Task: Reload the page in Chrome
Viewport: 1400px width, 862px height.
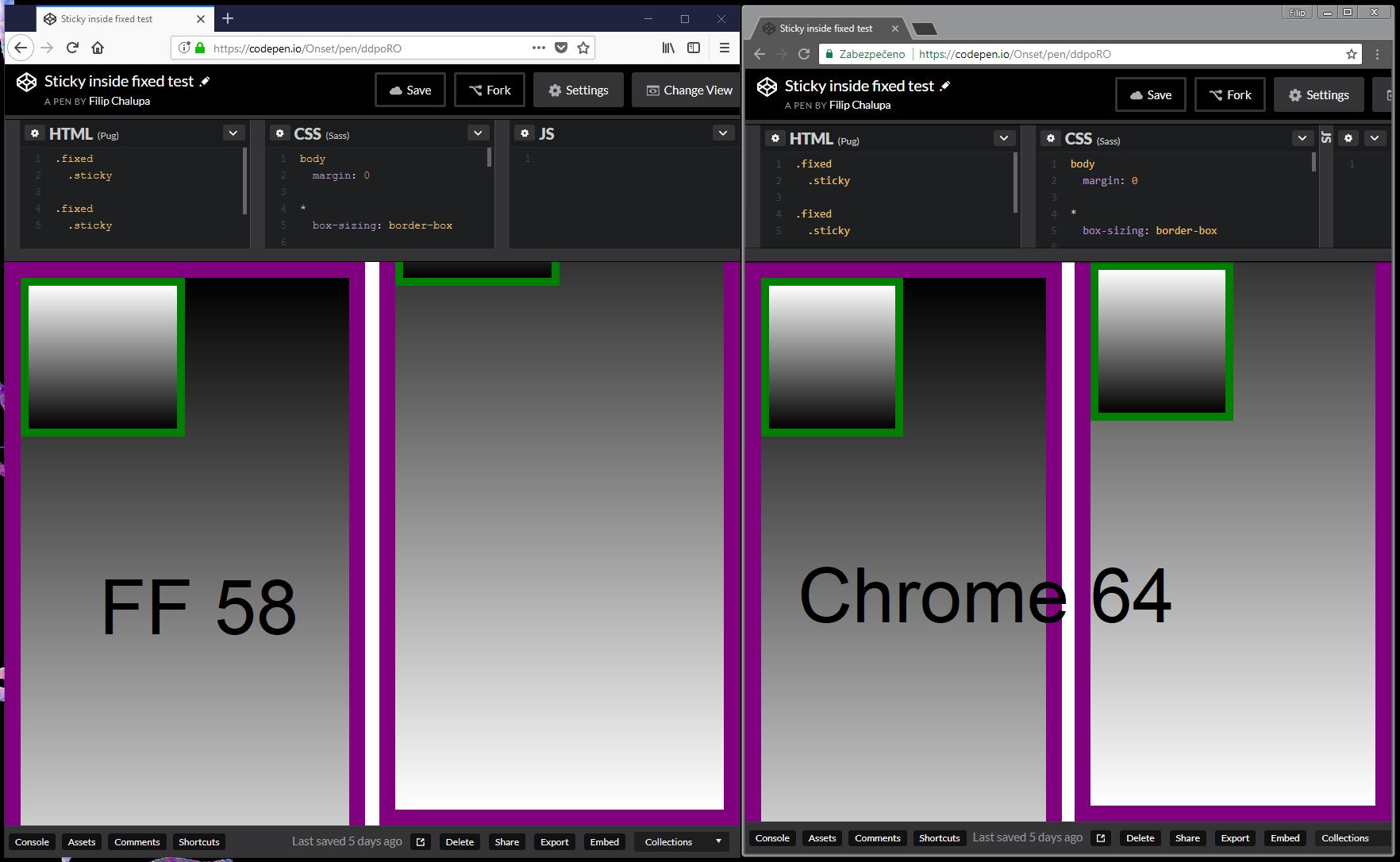Action: tap(804, 54)
